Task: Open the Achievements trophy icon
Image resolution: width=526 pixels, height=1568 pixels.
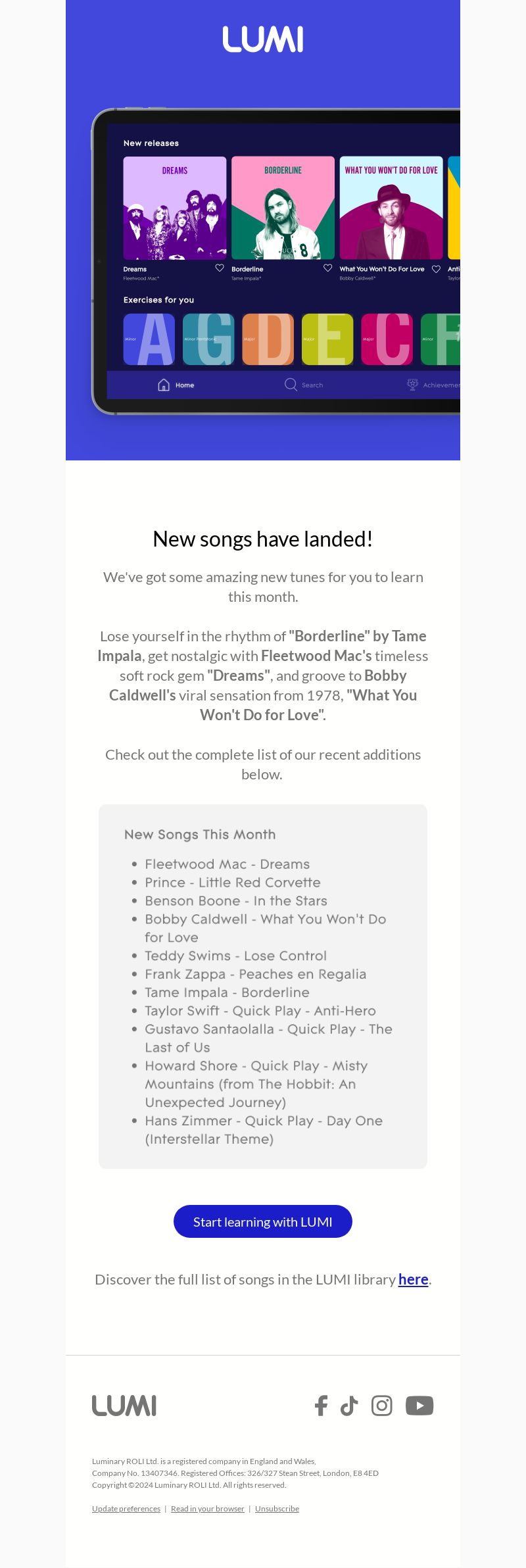Action: (412, 384)
